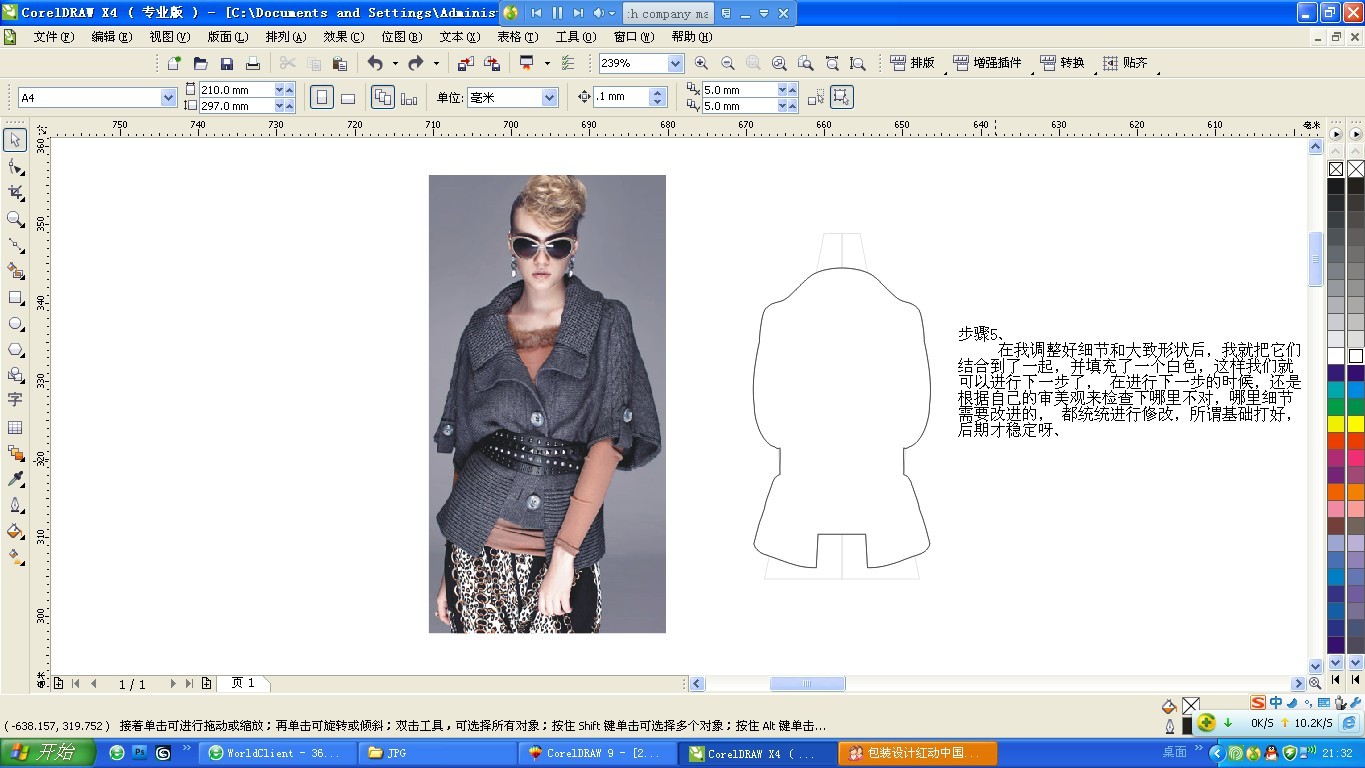The image size is (1365, 768).
Task: Open the 239% zoom level dropdown
Action: pos(675,63)
